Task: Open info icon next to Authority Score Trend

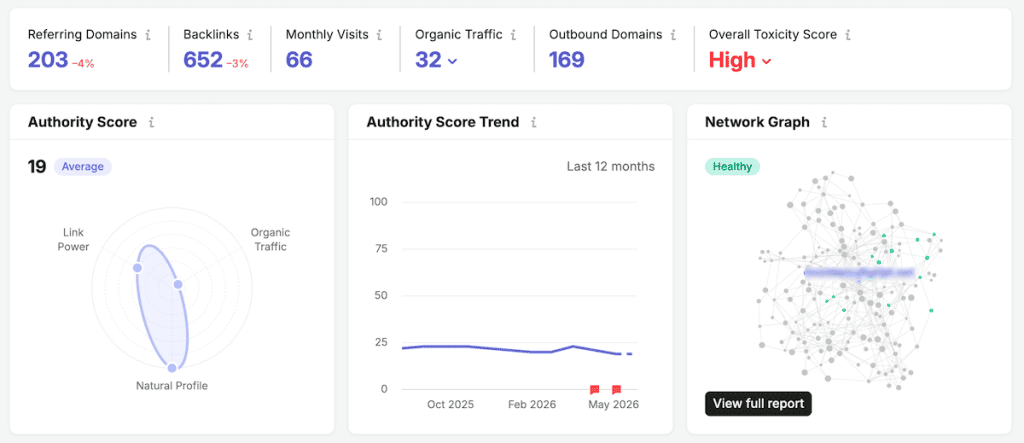Action: pyautogui.click(x=534, y=122)
